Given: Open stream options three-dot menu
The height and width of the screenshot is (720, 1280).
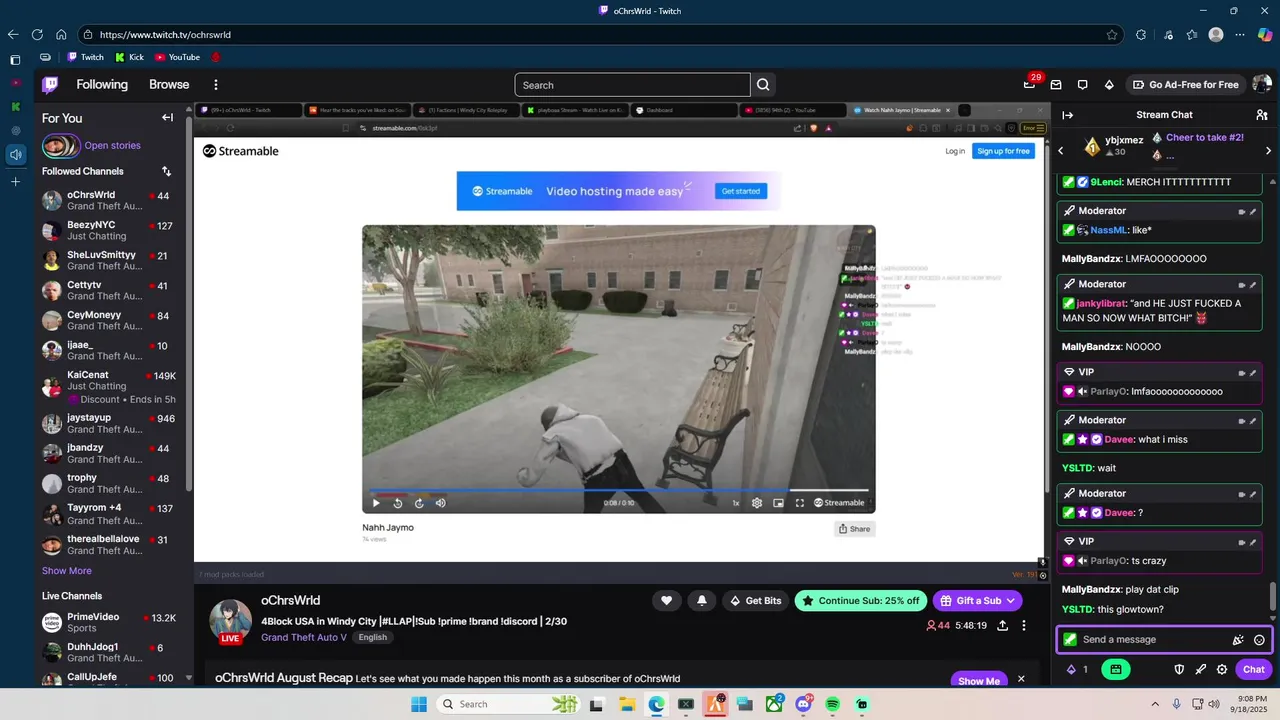Looking at the screenshot, I should [x=1023, y=625].
